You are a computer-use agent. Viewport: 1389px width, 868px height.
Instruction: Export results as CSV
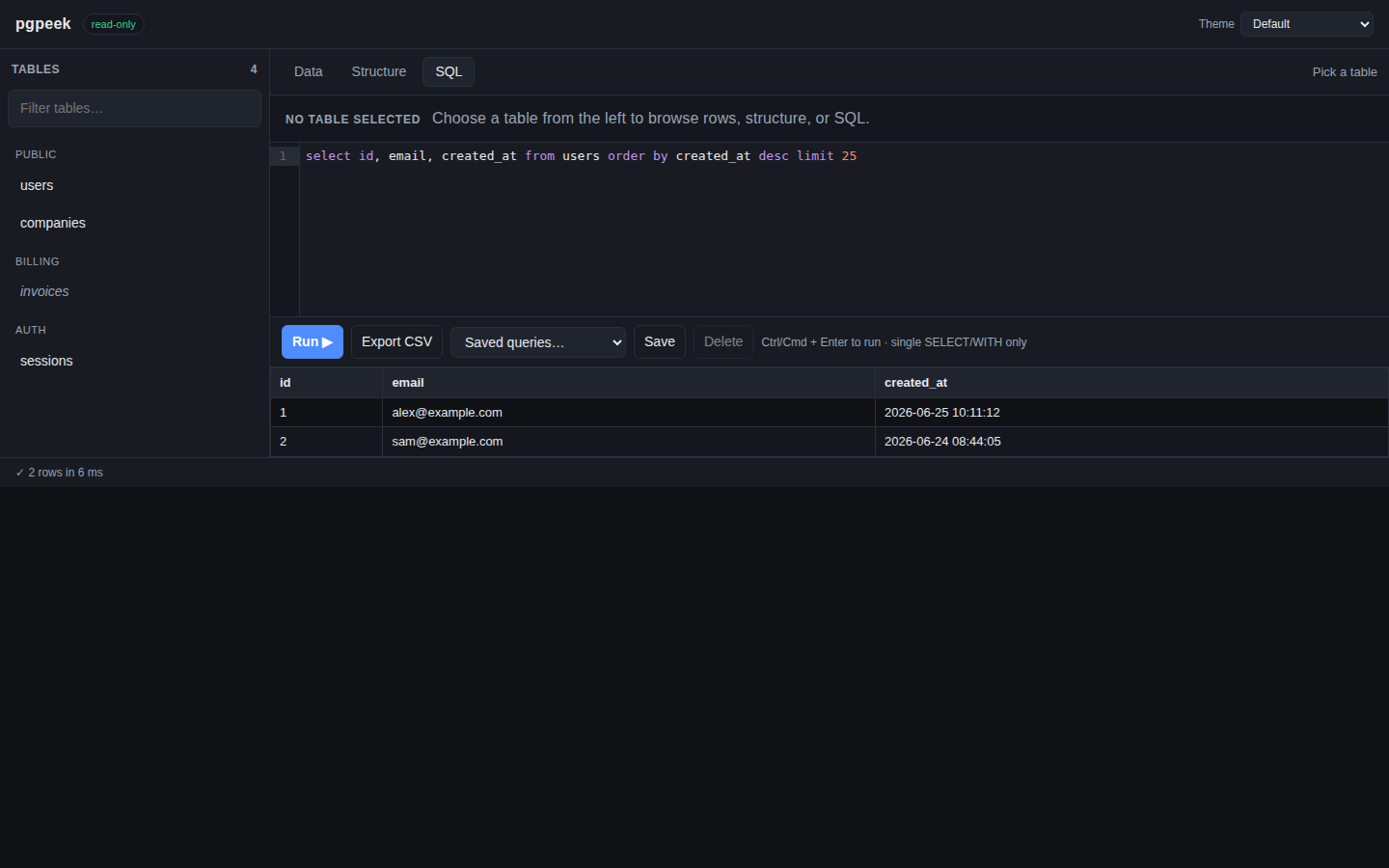pyautogui.click(x=396, y=342)
